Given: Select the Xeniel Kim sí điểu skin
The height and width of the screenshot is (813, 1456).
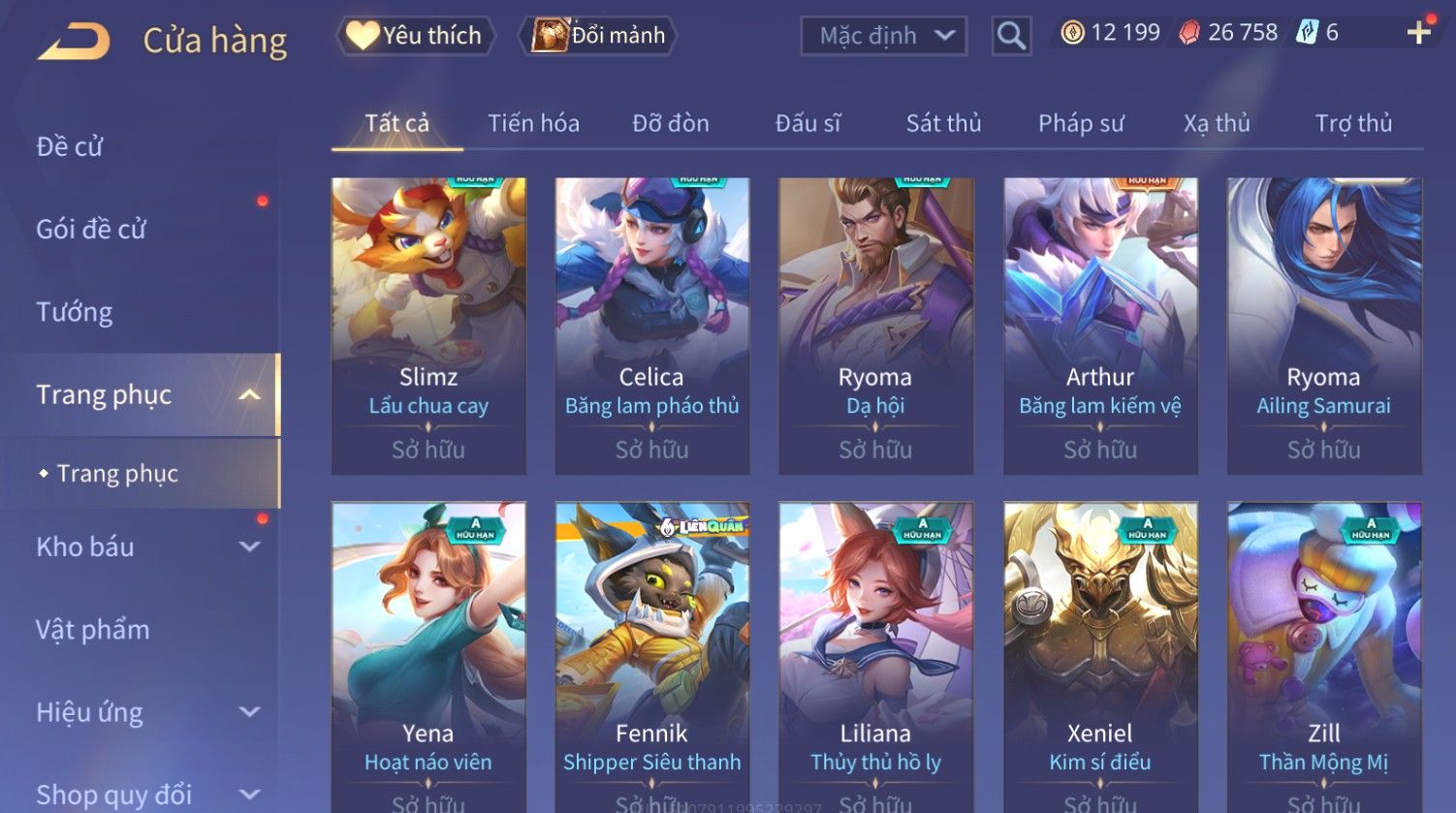Looking at the screenshot, I should pos(1100,657).
